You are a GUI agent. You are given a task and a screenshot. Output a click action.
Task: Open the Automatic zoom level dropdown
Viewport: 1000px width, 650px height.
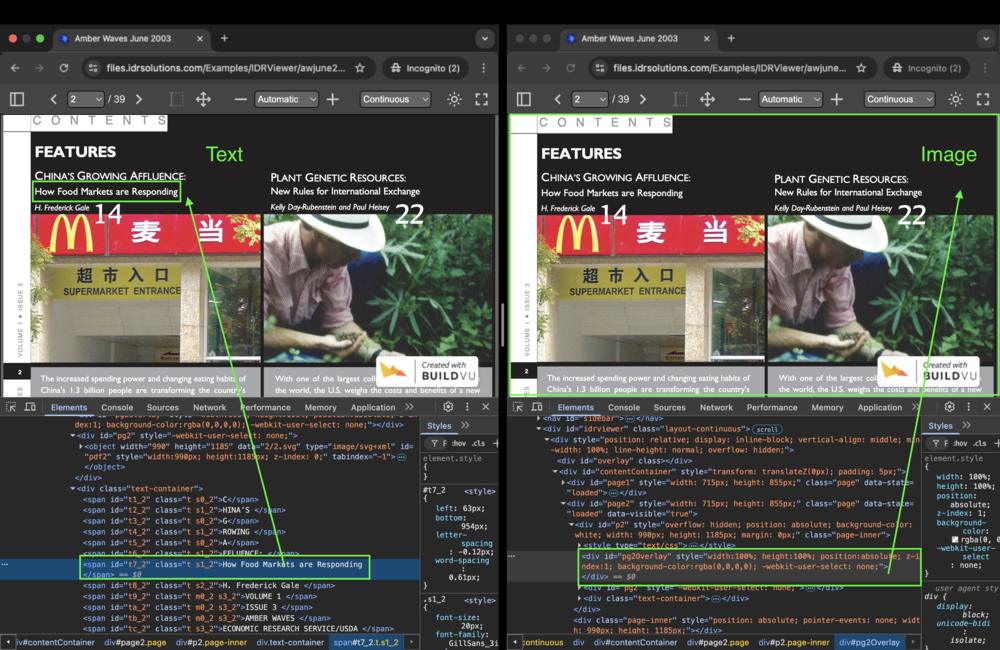(285, 99)
